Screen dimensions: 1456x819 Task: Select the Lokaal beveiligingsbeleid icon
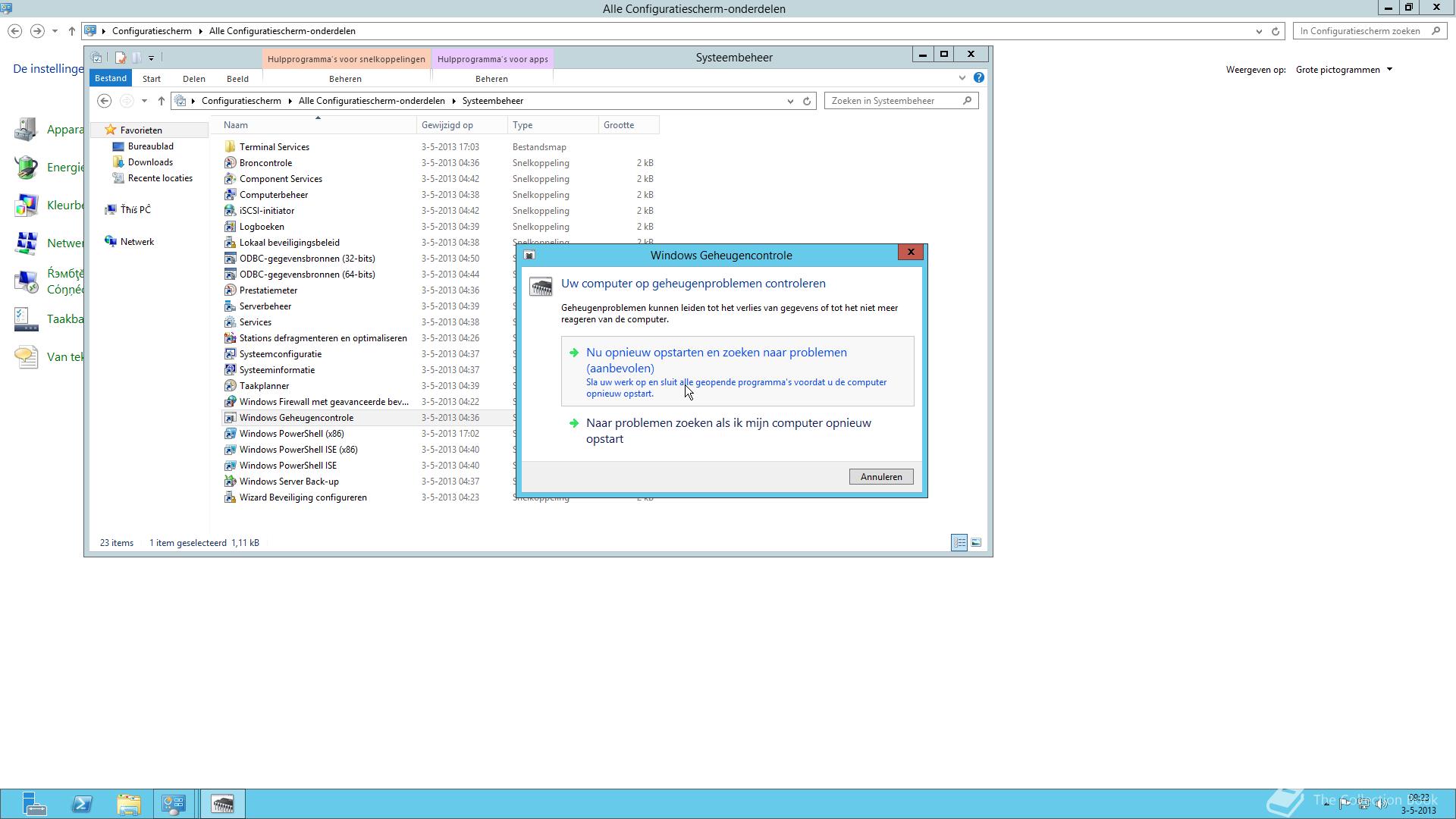[x=230, y=243]
